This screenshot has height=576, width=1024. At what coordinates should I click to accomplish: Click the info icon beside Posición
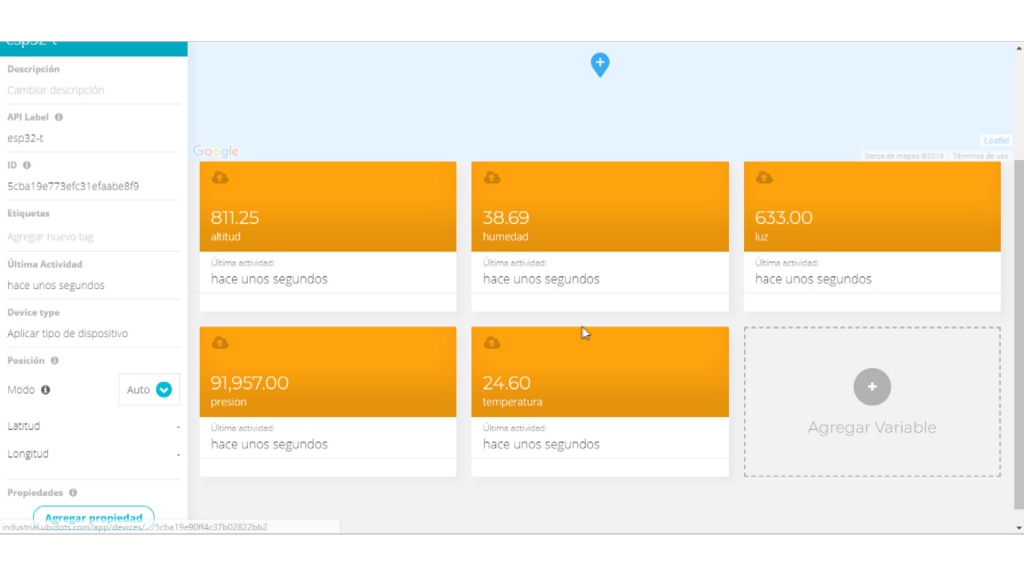click(x=55, y=360)
